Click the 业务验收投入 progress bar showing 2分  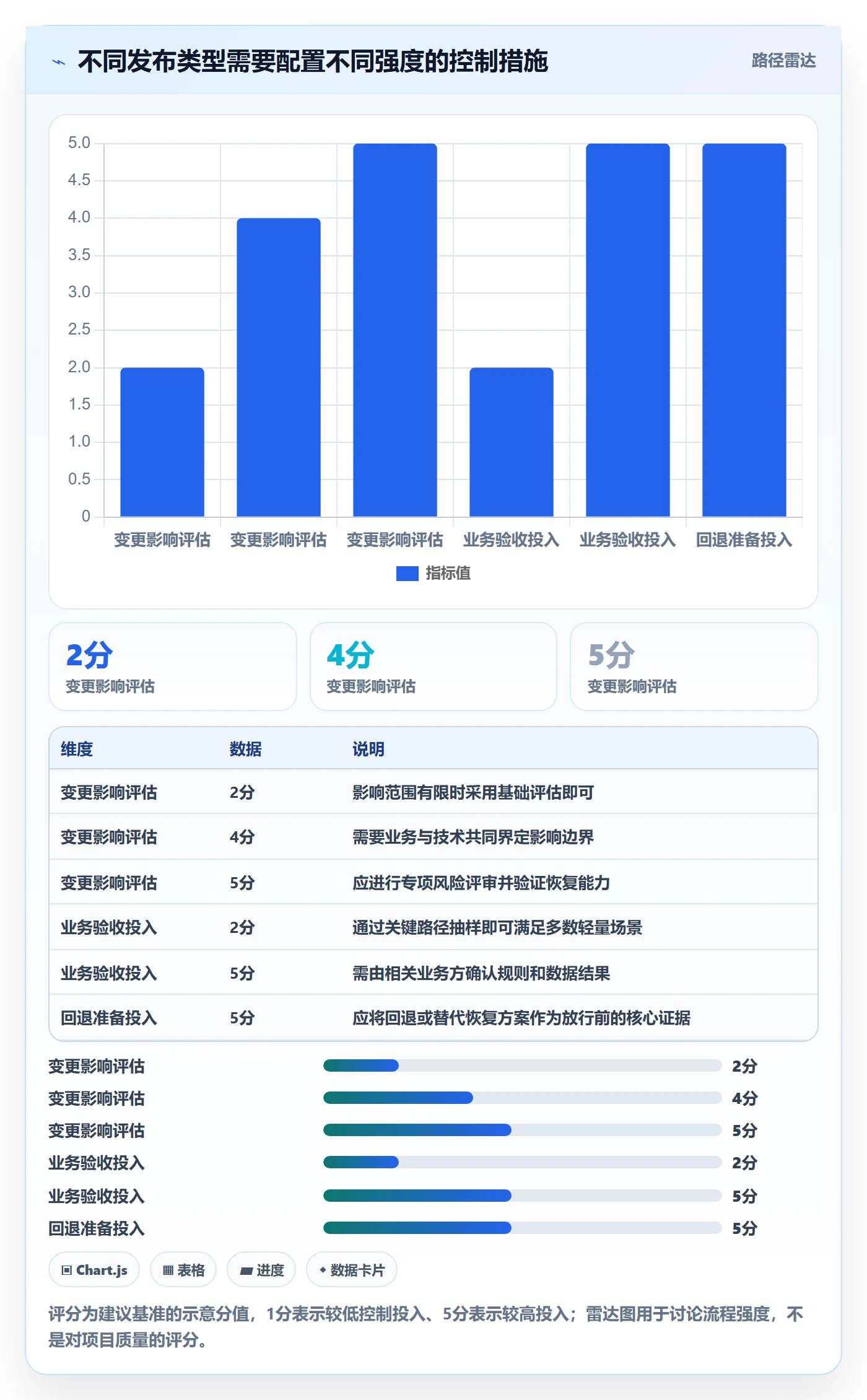pyautogui.click(x=522, y=1162)
